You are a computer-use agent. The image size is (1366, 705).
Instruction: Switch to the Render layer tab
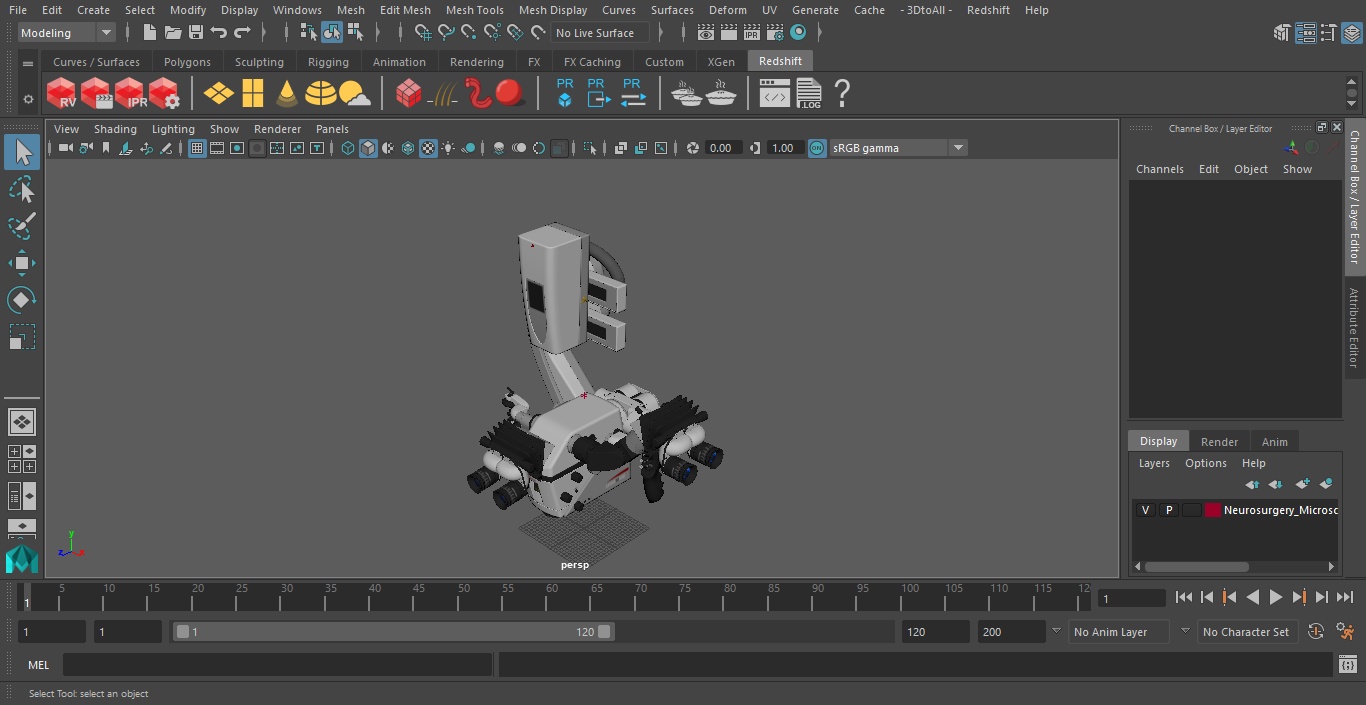(x=1219, y=442)
